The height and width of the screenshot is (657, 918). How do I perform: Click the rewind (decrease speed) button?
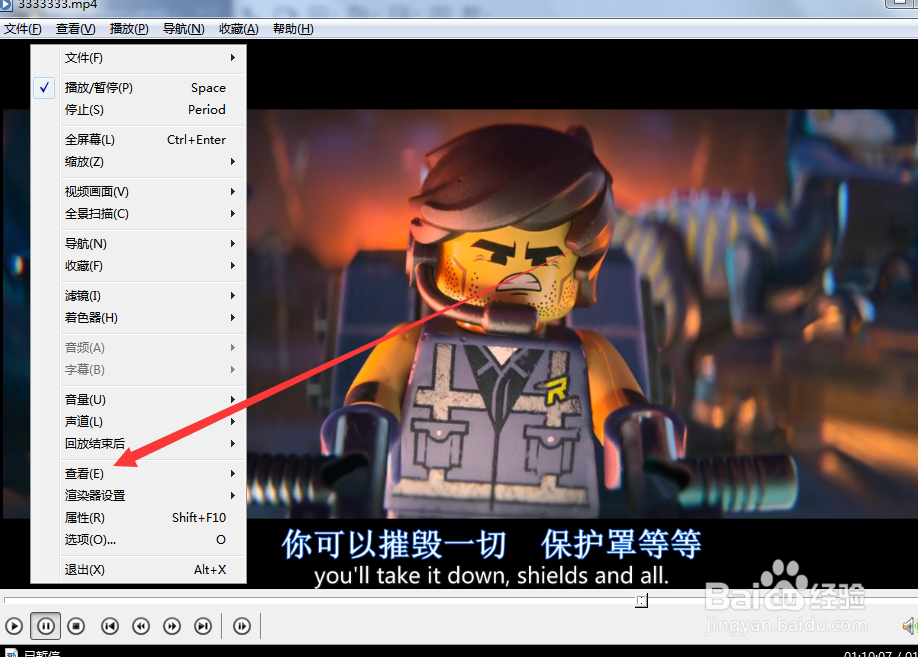141,626
